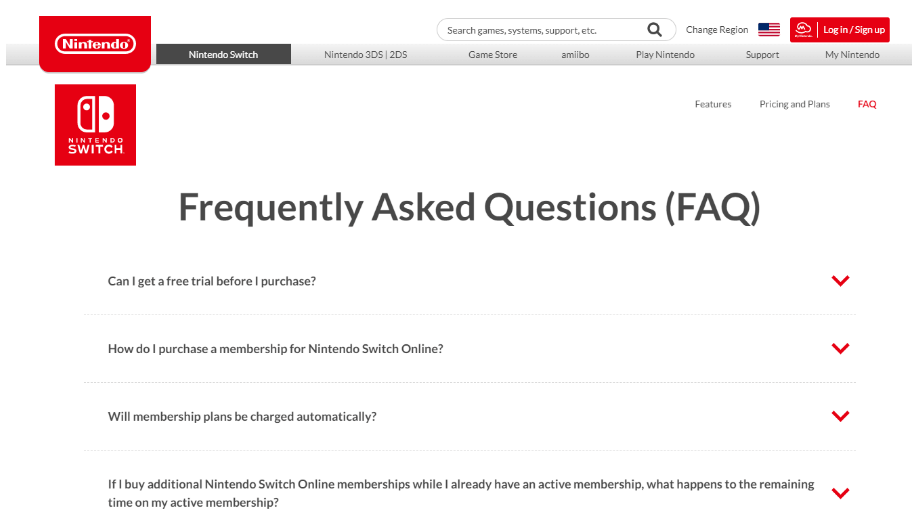
Task: Open the Game Store menu item
Action: (x=493, y=54)
